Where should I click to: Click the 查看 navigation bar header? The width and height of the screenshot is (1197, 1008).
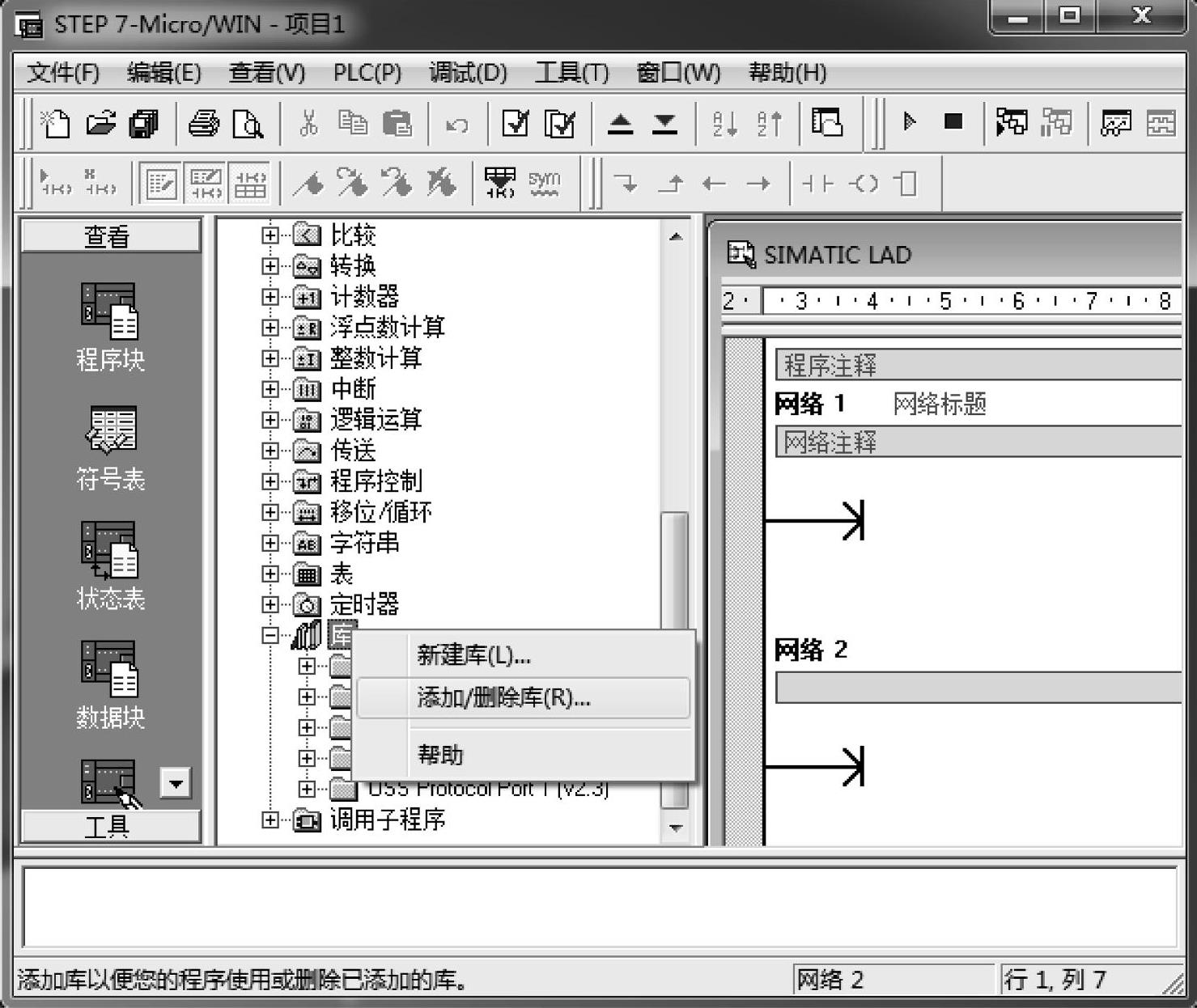pos(110,236)
